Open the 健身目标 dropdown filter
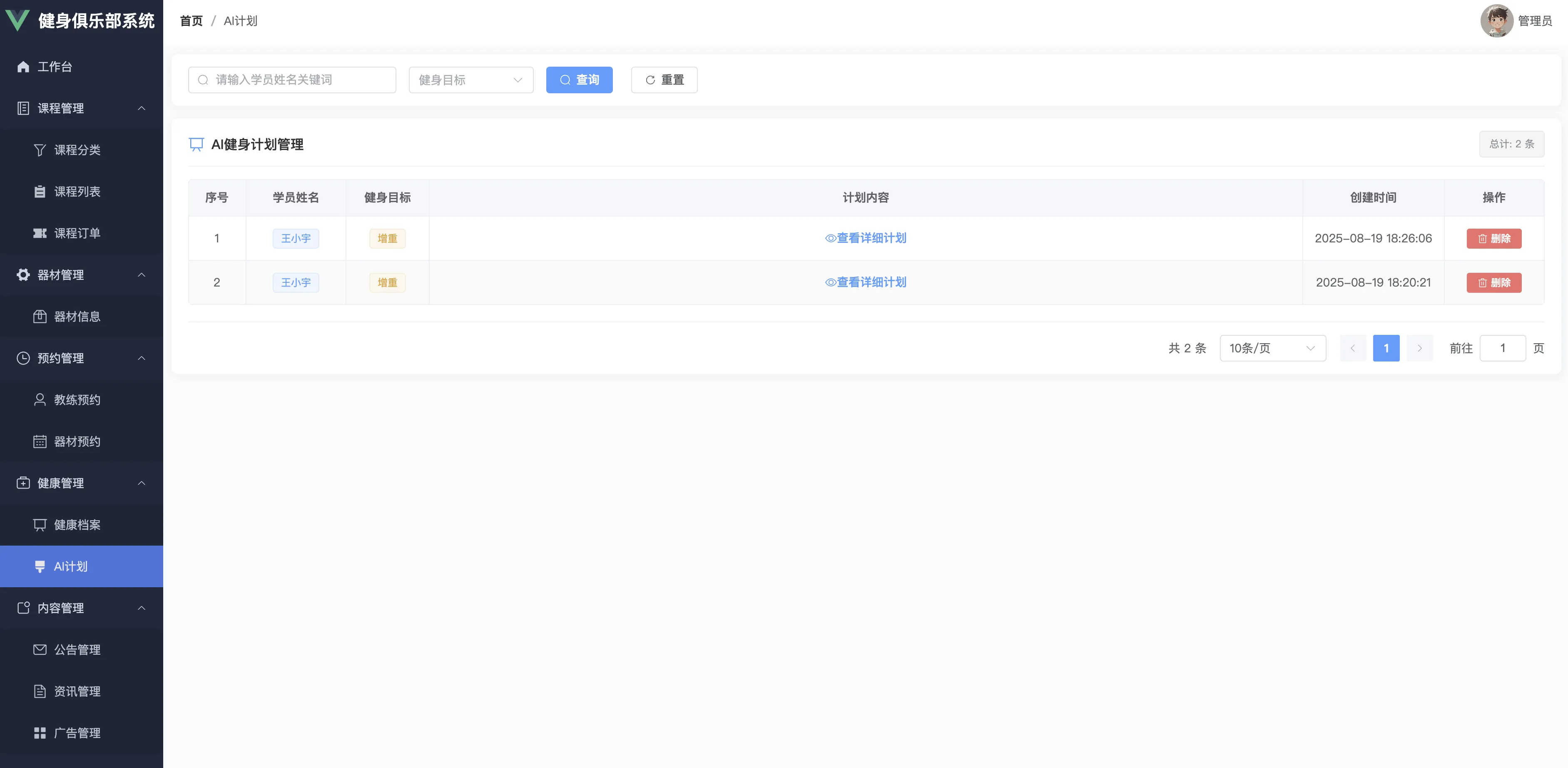 (x=470, y=80)
